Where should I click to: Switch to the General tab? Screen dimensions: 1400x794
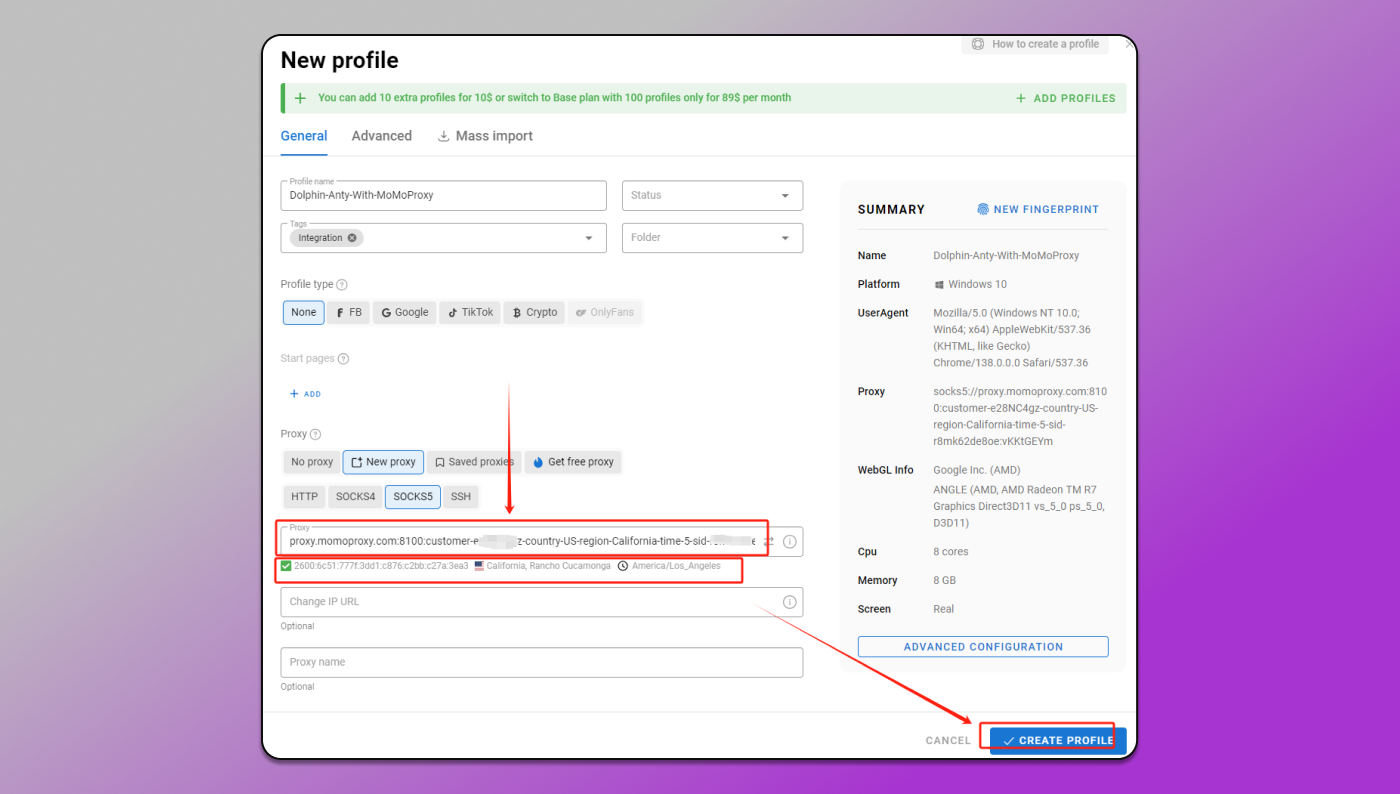tap(304, 136)
